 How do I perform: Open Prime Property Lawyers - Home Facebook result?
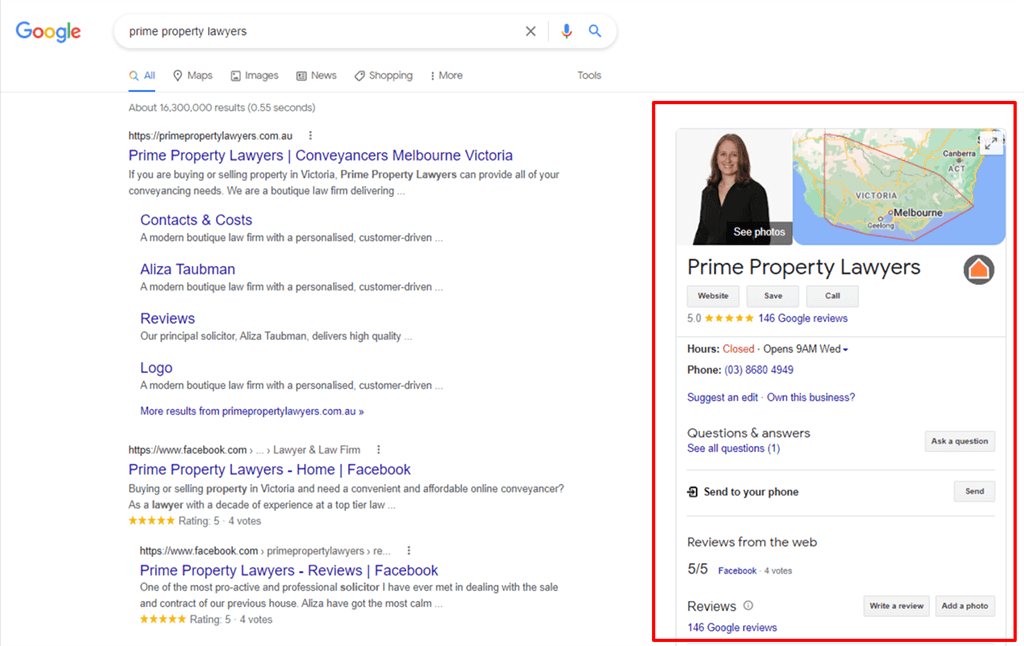(x=270, y=470)
